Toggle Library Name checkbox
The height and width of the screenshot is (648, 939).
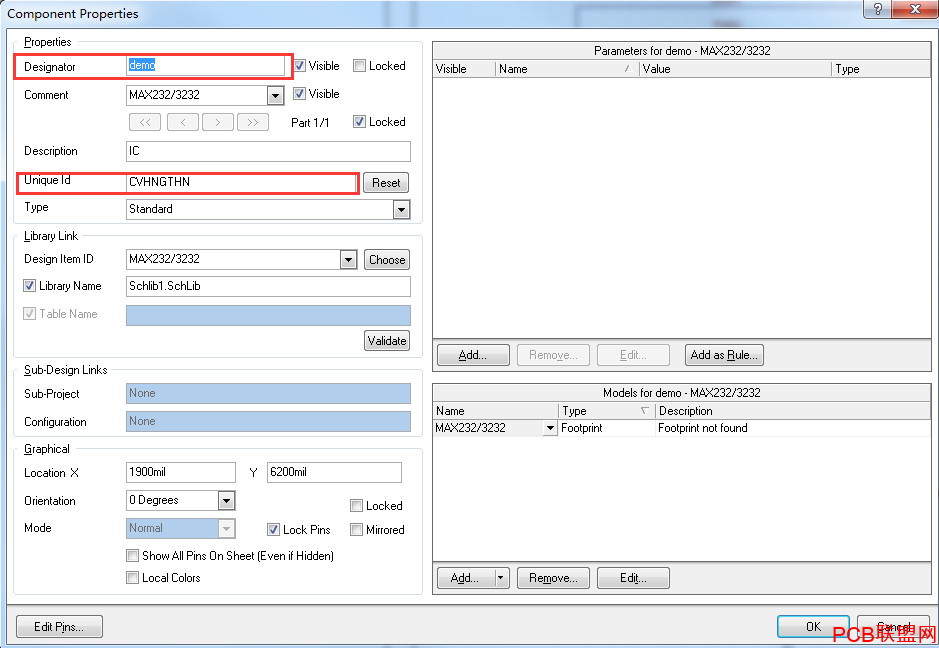coord(29,286)
